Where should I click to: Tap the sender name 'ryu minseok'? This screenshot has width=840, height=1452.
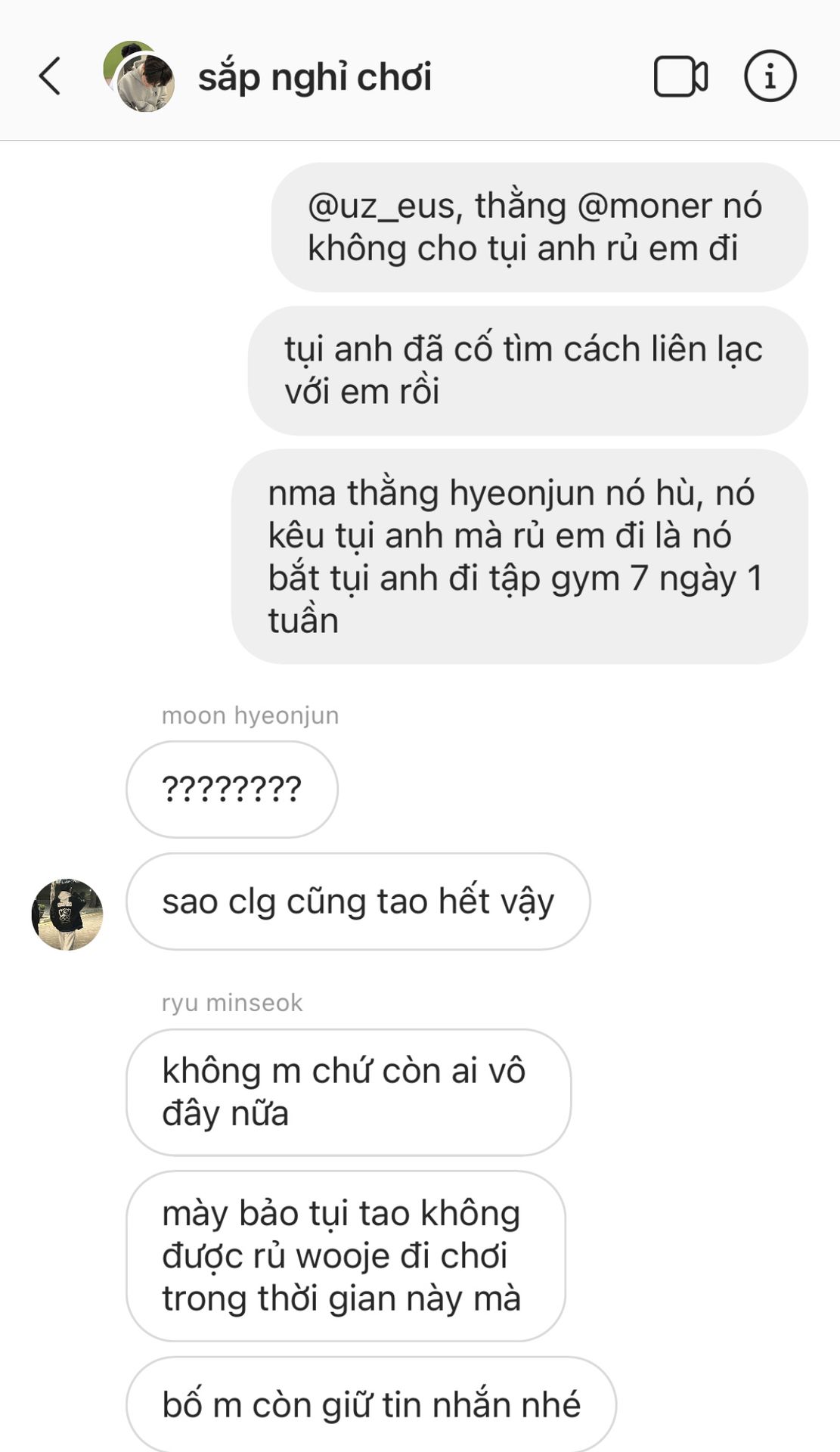[232, 1002]
